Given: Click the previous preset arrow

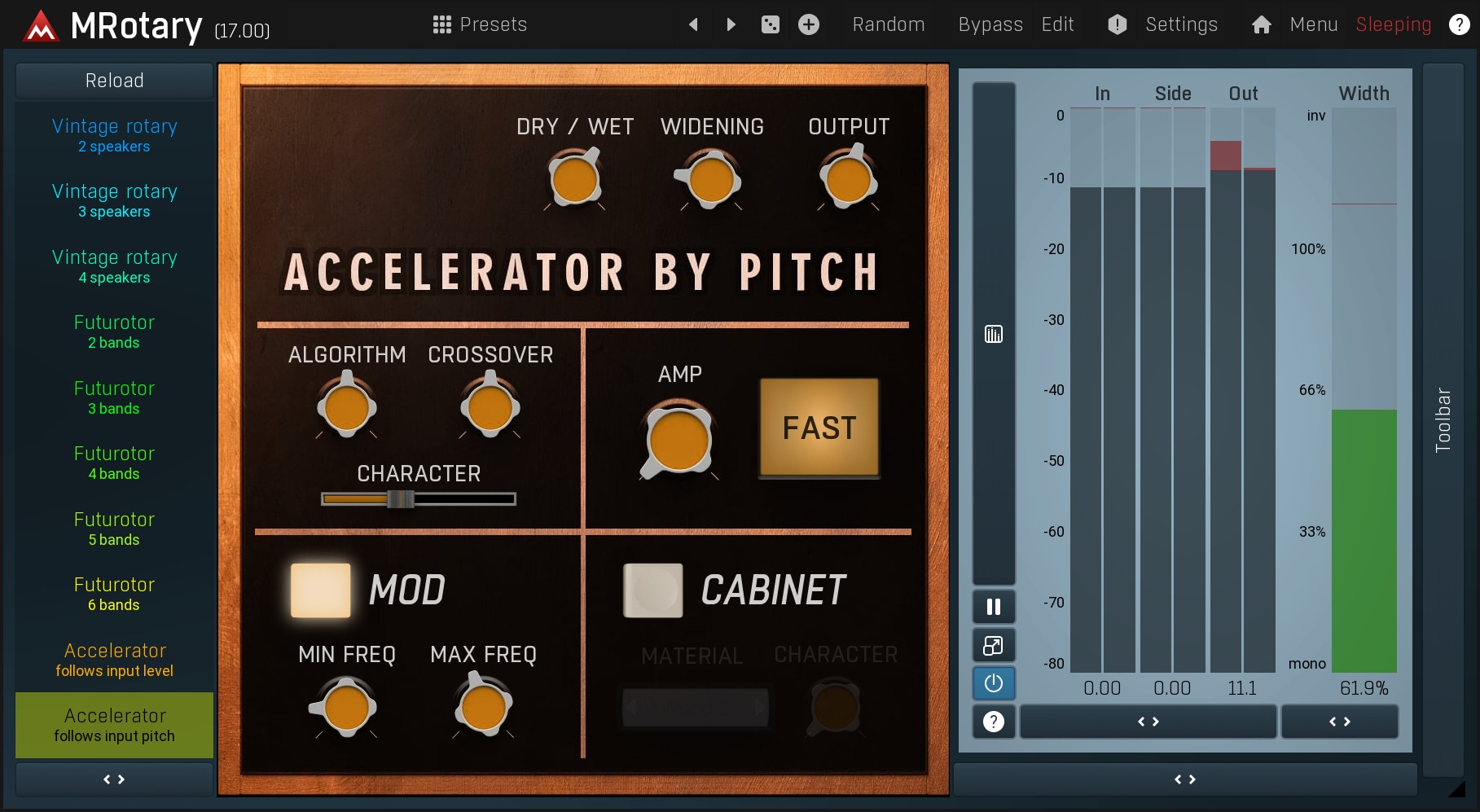Looking at the screenshot, I should (x=693, y=24).
